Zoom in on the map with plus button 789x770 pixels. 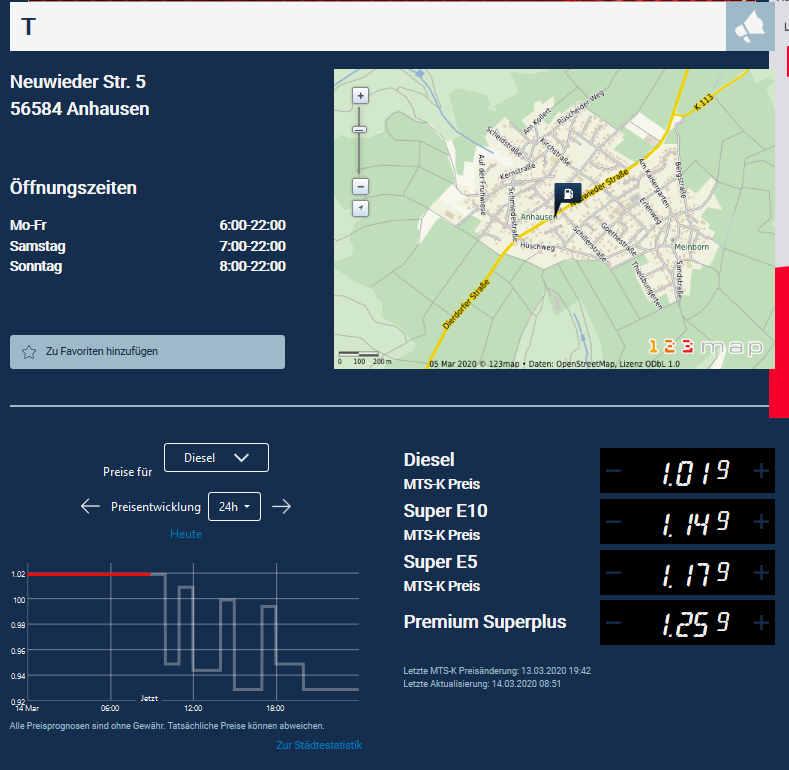point(361,96)
